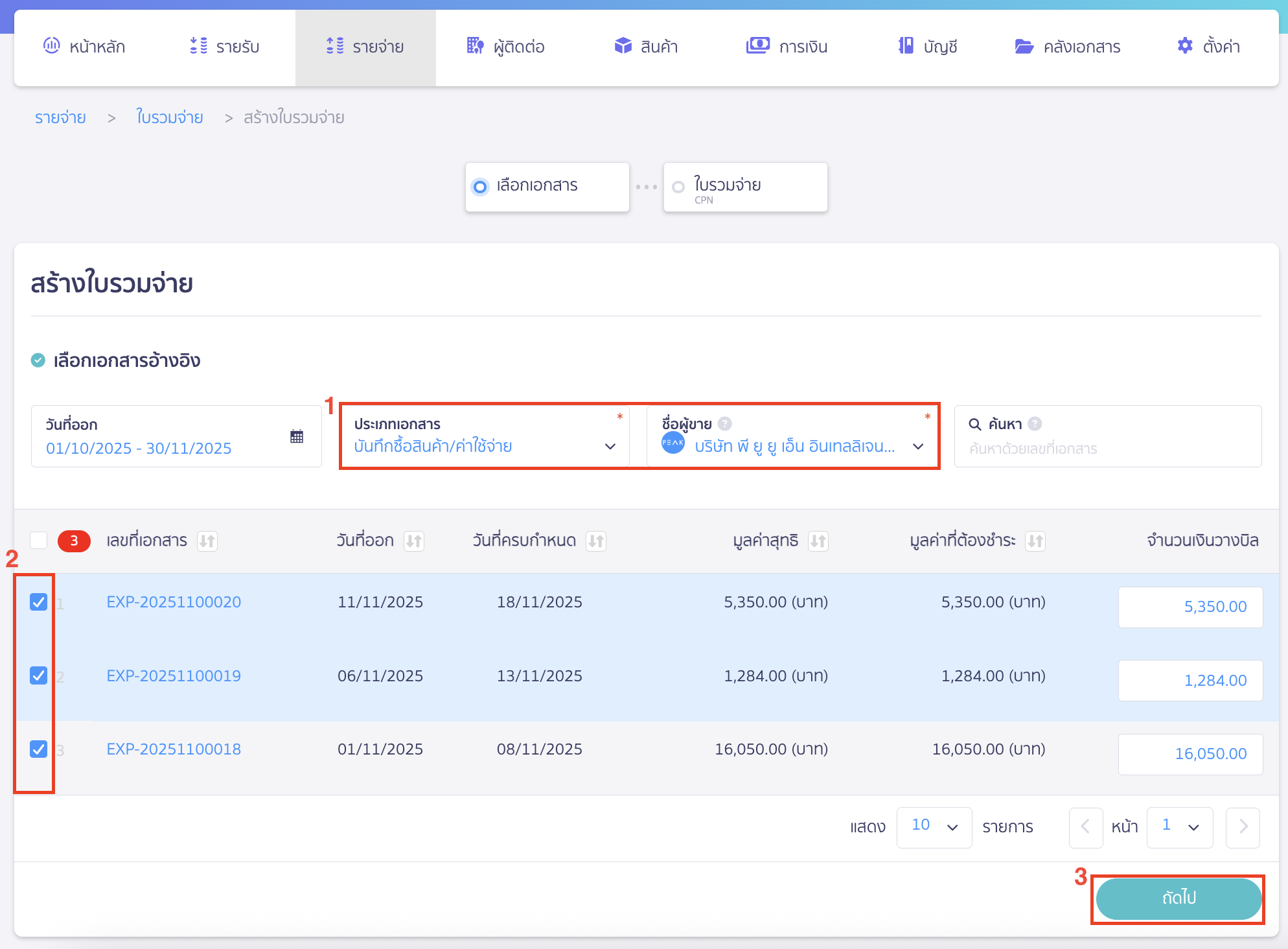
Task: Select the เลือกเอกสาร step radio button
Action: pyautogui.click(x=479, y=187)
